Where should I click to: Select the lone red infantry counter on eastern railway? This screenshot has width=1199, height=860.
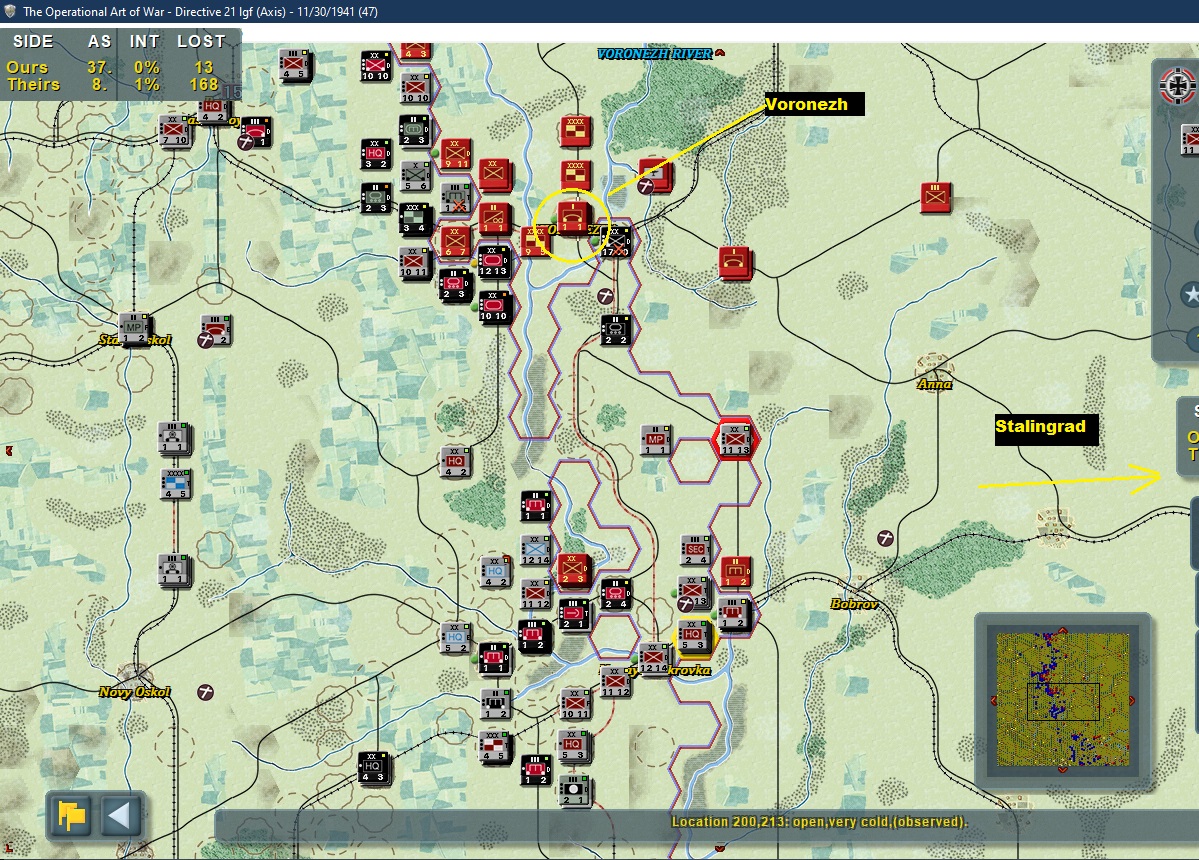tap(935, 197)
